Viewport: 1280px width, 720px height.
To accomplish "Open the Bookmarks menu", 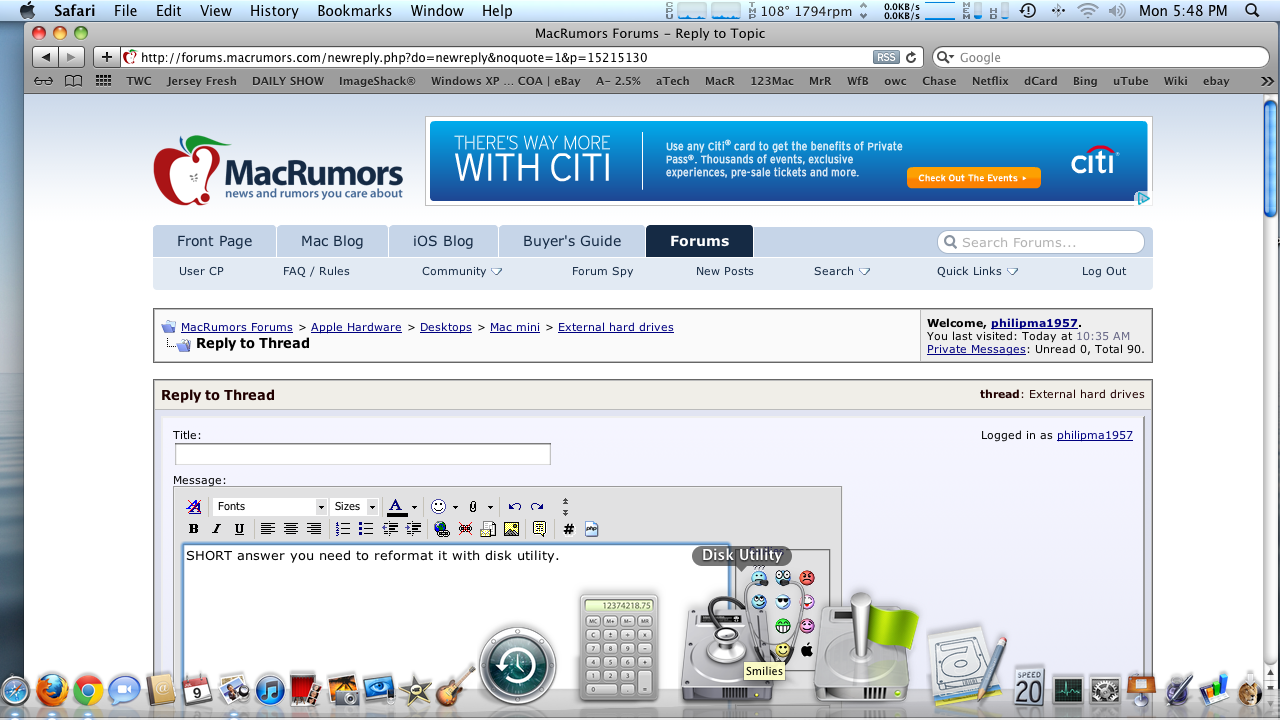I will [356, 11].
